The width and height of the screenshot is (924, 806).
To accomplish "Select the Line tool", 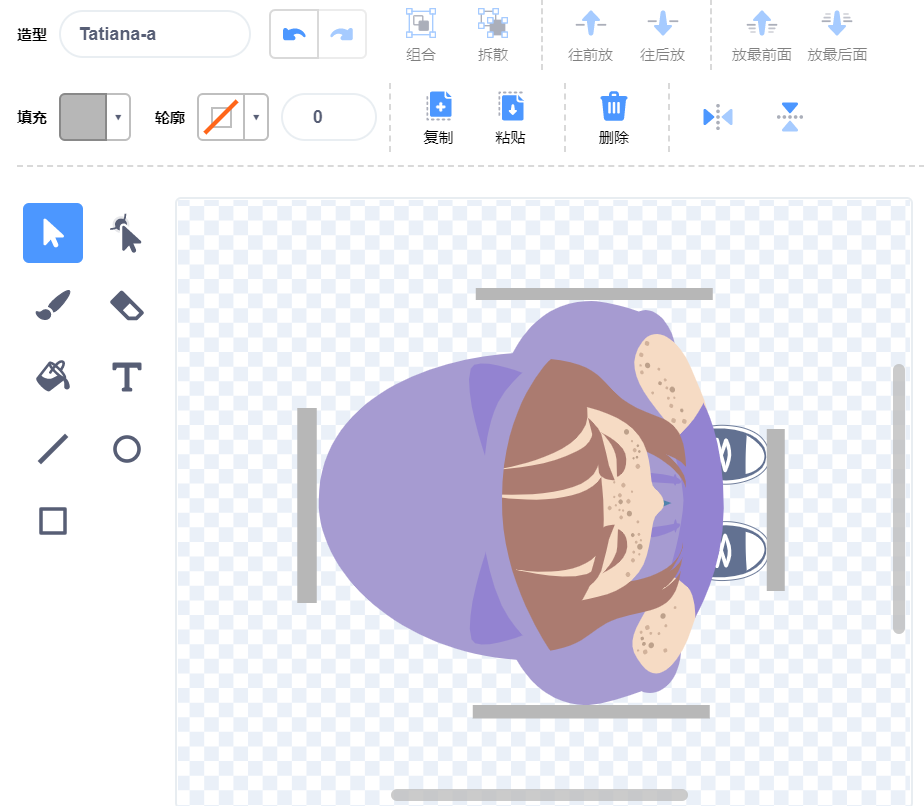I will pyautogui.click(x=53, y=449).
